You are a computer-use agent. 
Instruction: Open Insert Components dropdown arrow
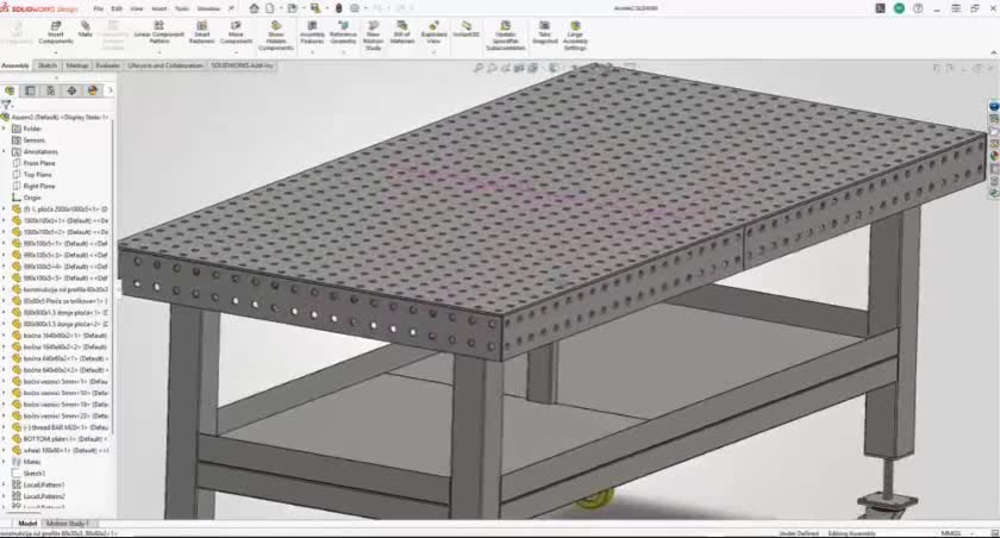(x=55, y=51)
